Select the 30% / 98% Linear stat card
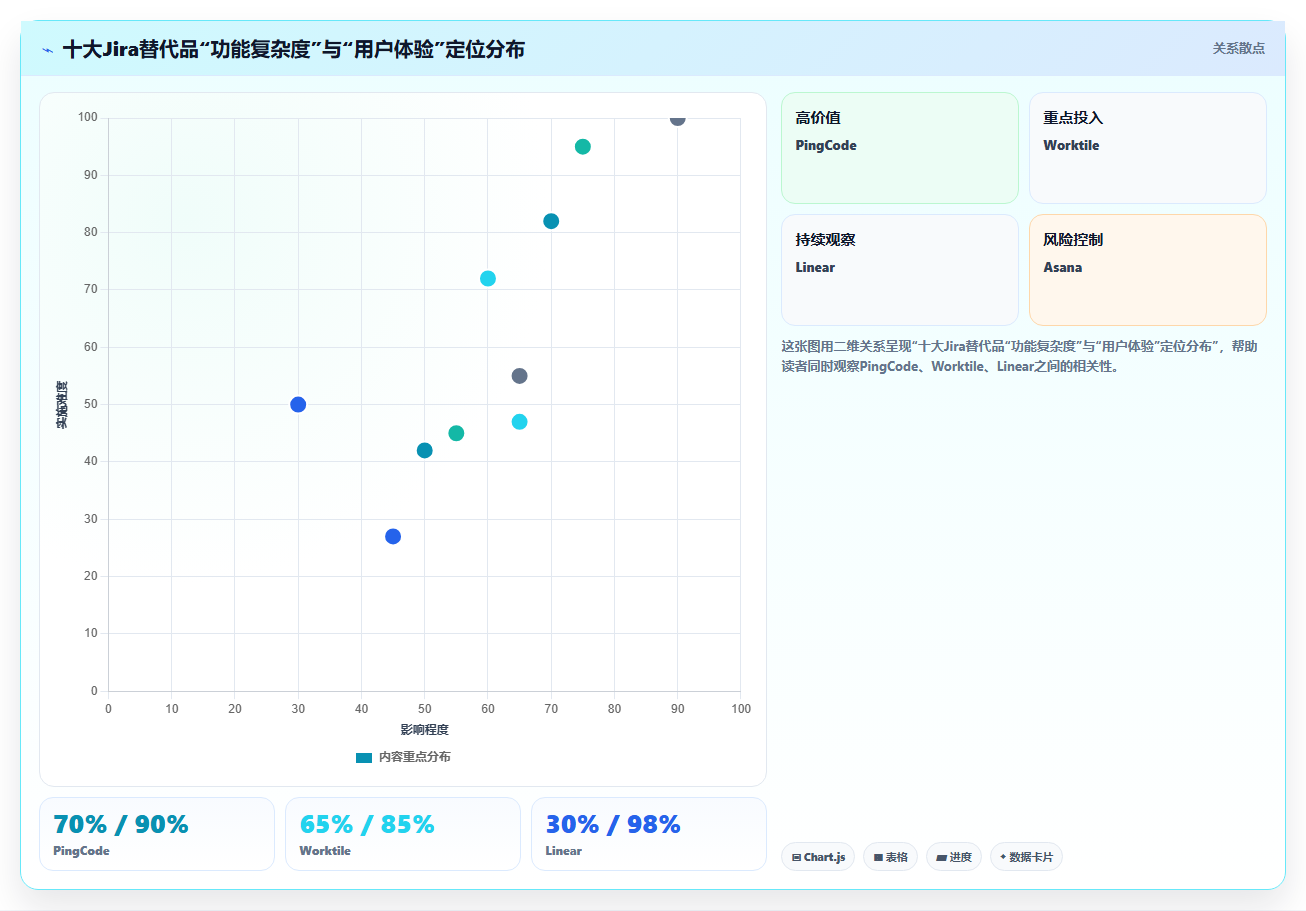This screenshot has height=911, width=1306. coord(649,834)
